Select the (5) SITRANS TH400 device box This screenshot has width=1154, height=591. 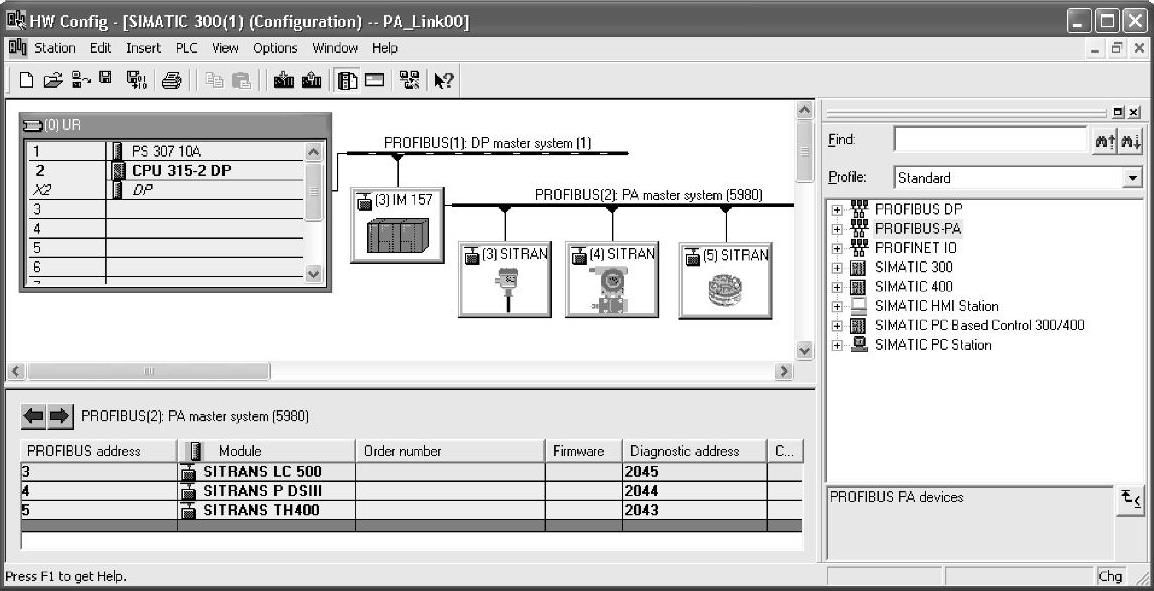point(726,280)
